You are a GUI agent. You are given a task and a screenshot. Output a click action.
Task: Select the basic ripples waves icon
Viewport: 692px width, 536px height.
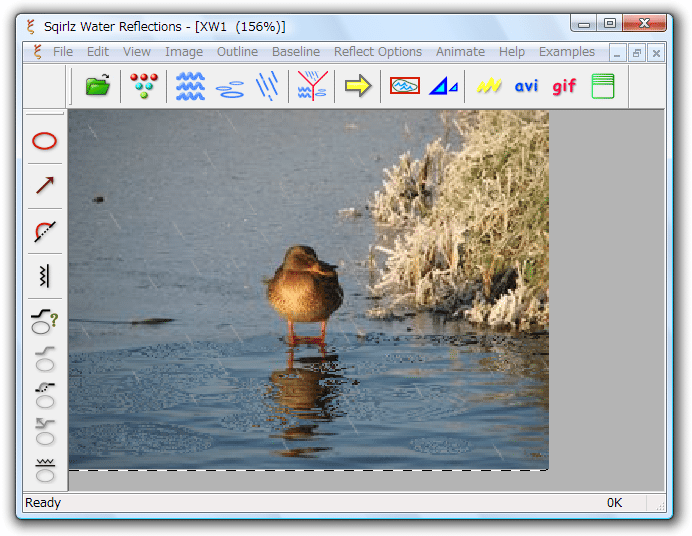tap(190, 86)
